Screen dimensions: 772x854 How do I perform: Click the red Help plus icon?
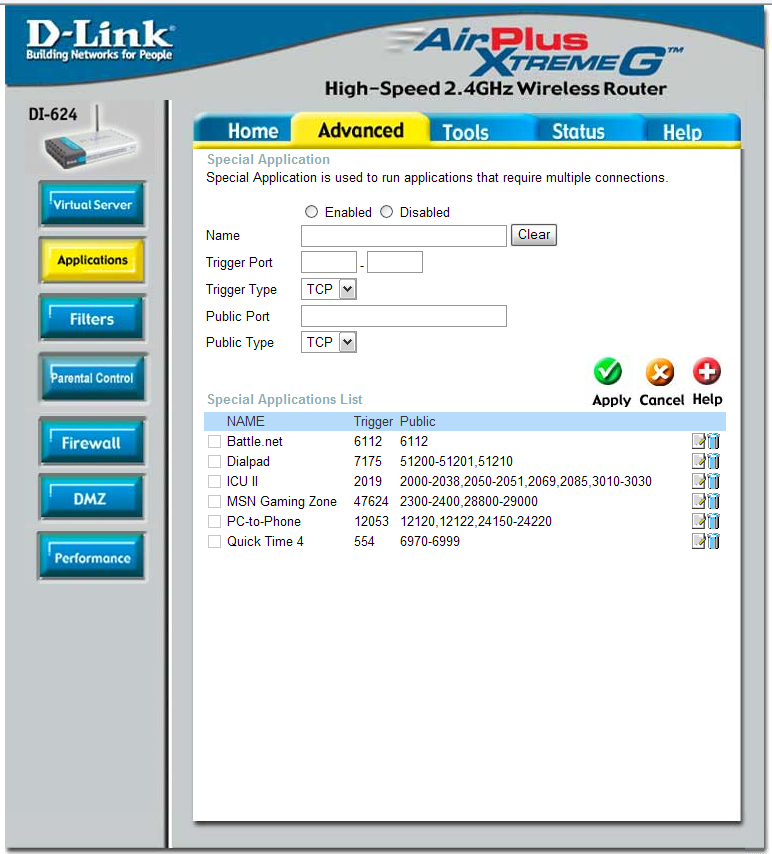tap(707, 371)
